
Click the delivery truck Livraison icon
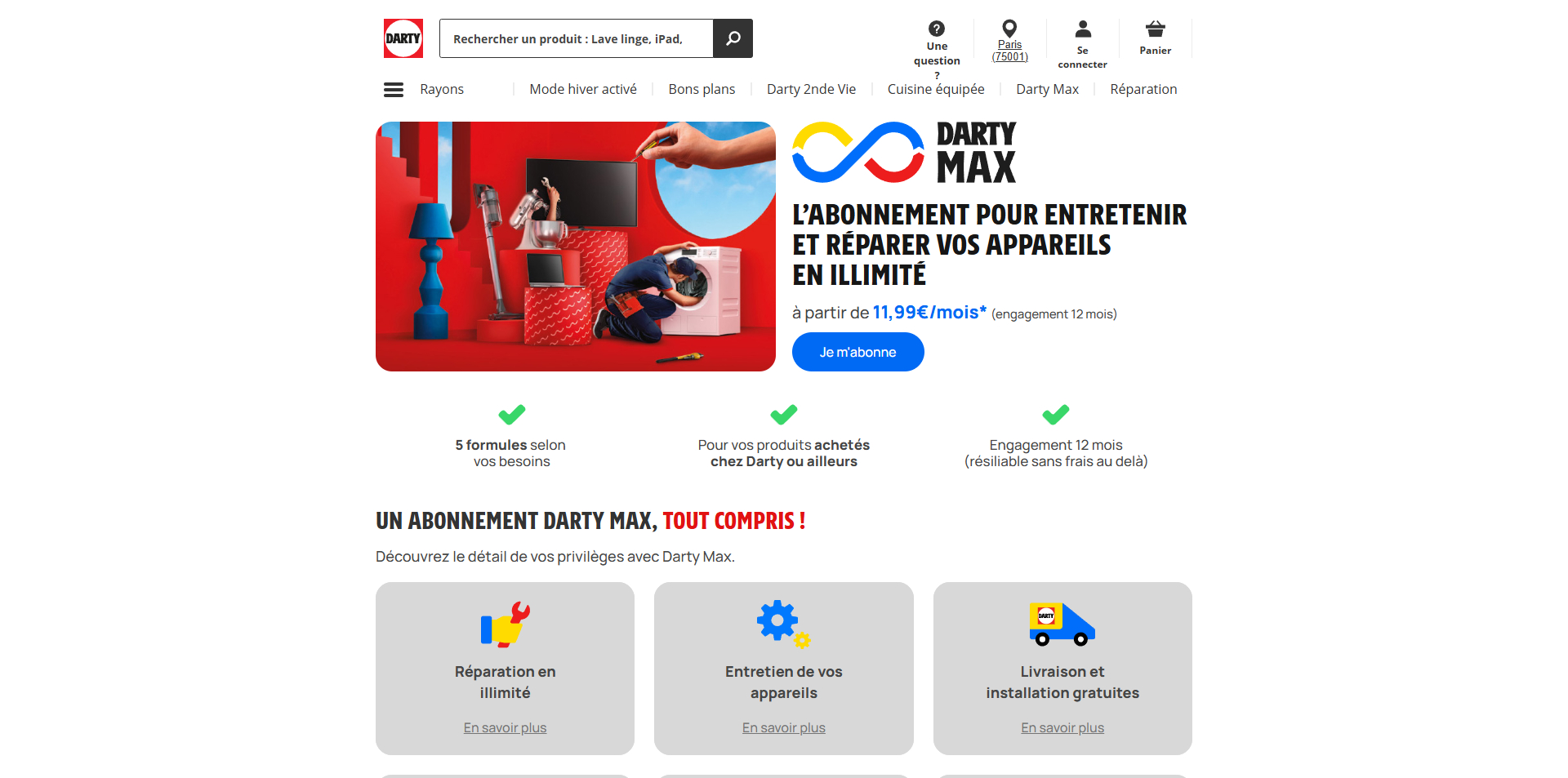(x=1062, y=625)
